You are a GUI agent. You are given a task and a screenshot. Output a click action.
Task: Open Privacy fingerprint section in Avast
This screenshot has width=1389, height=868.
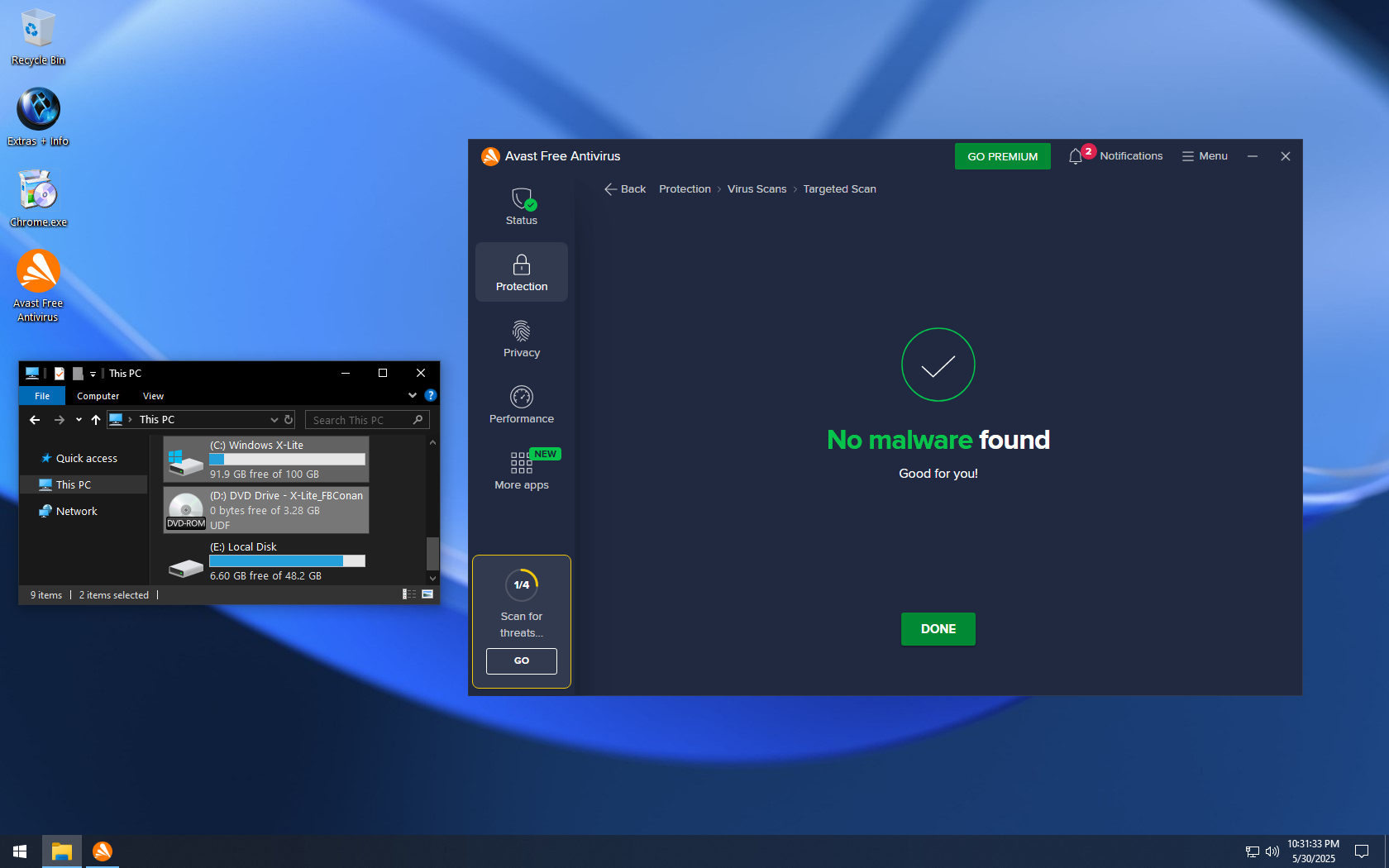click(522, 339)
